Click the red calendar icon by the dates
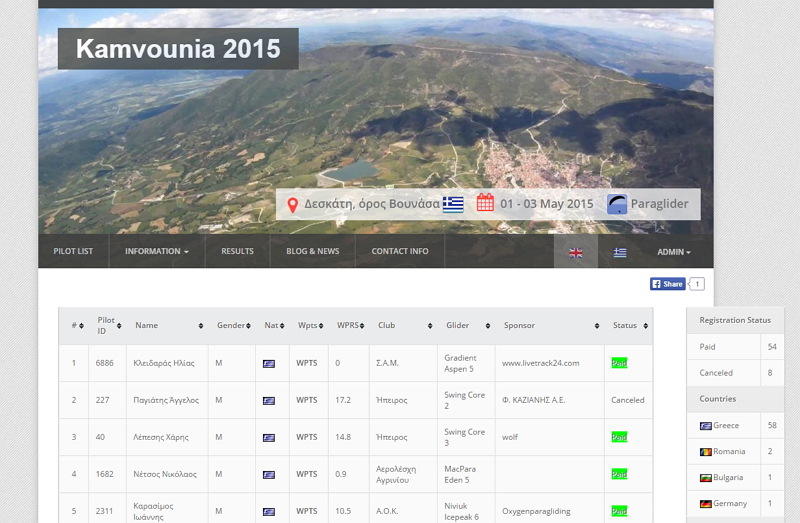 click(485, 203)
